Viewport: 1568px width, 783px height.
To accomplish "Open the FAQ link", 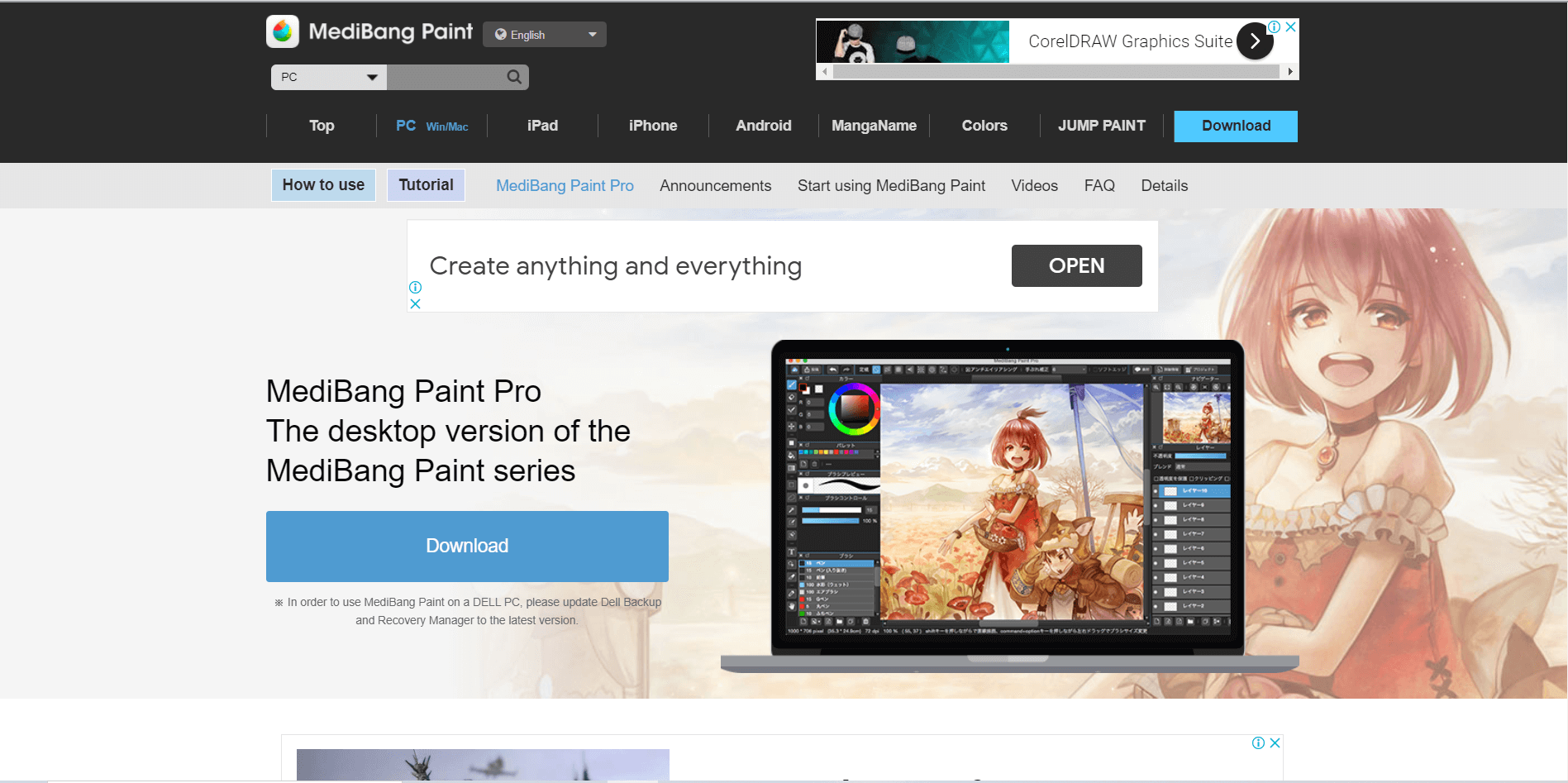I will 1099,186.
